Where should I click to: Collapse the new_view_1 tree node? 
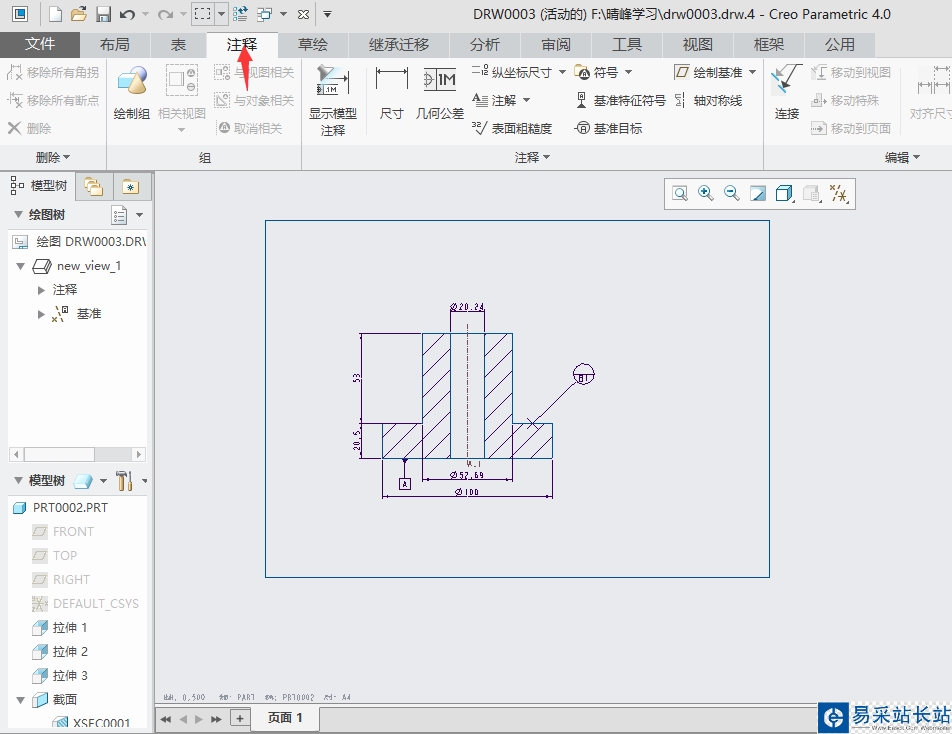[x=21, y=266]
